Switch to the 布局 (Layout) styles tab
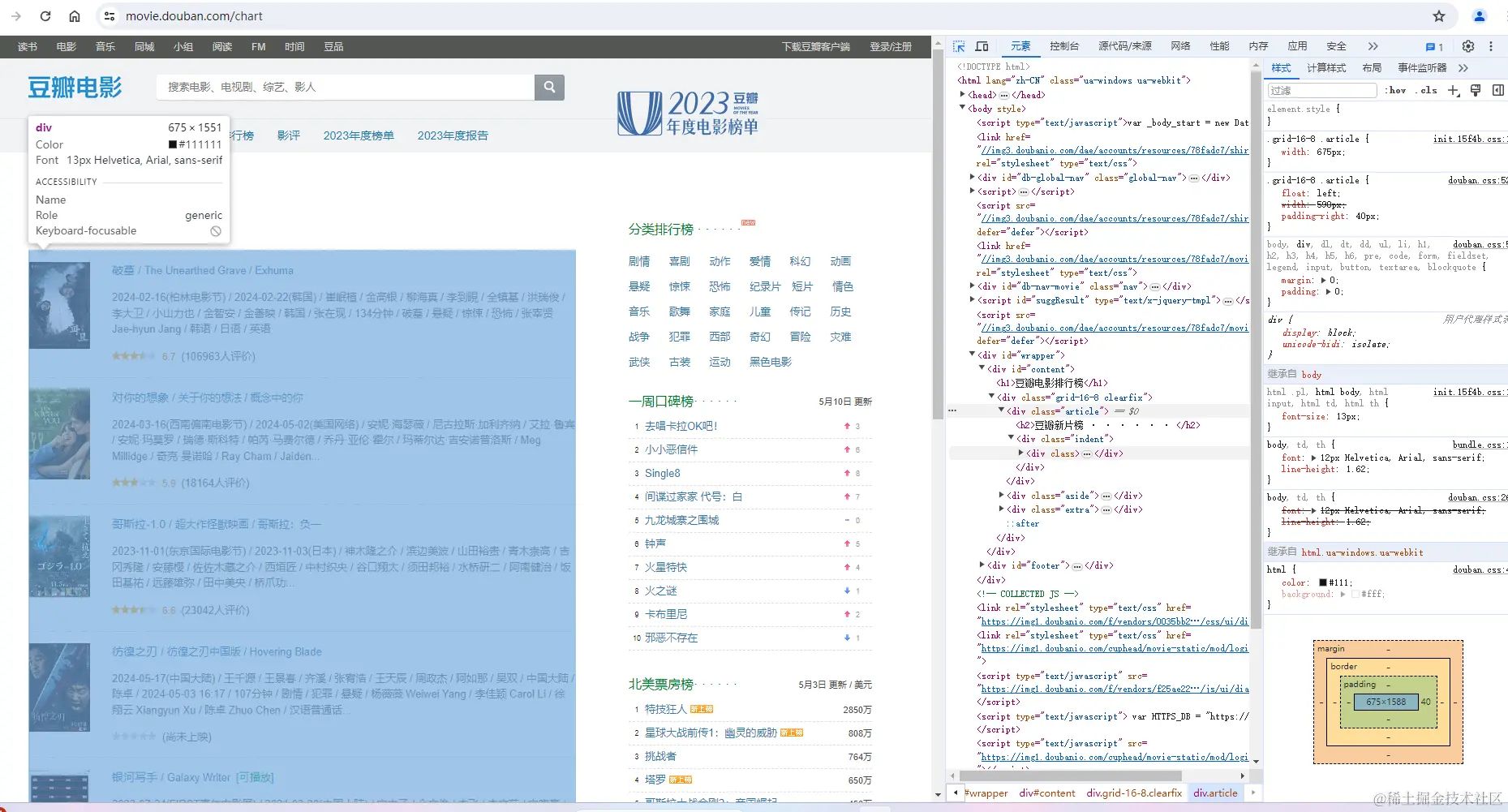This screenshot has width=1508, height=812. point(1372,68)
